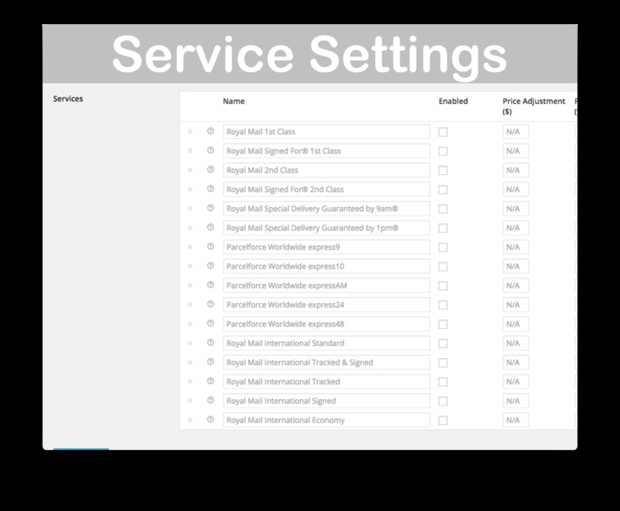Click drag handle for Parcelforce express9 row

tap(190, 247)
